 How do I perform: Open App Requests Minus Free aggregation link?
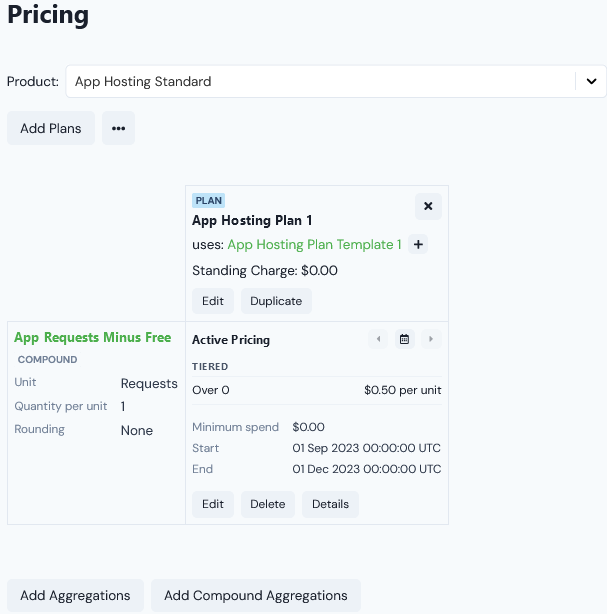pyautogui.click(x=92, y=338)
